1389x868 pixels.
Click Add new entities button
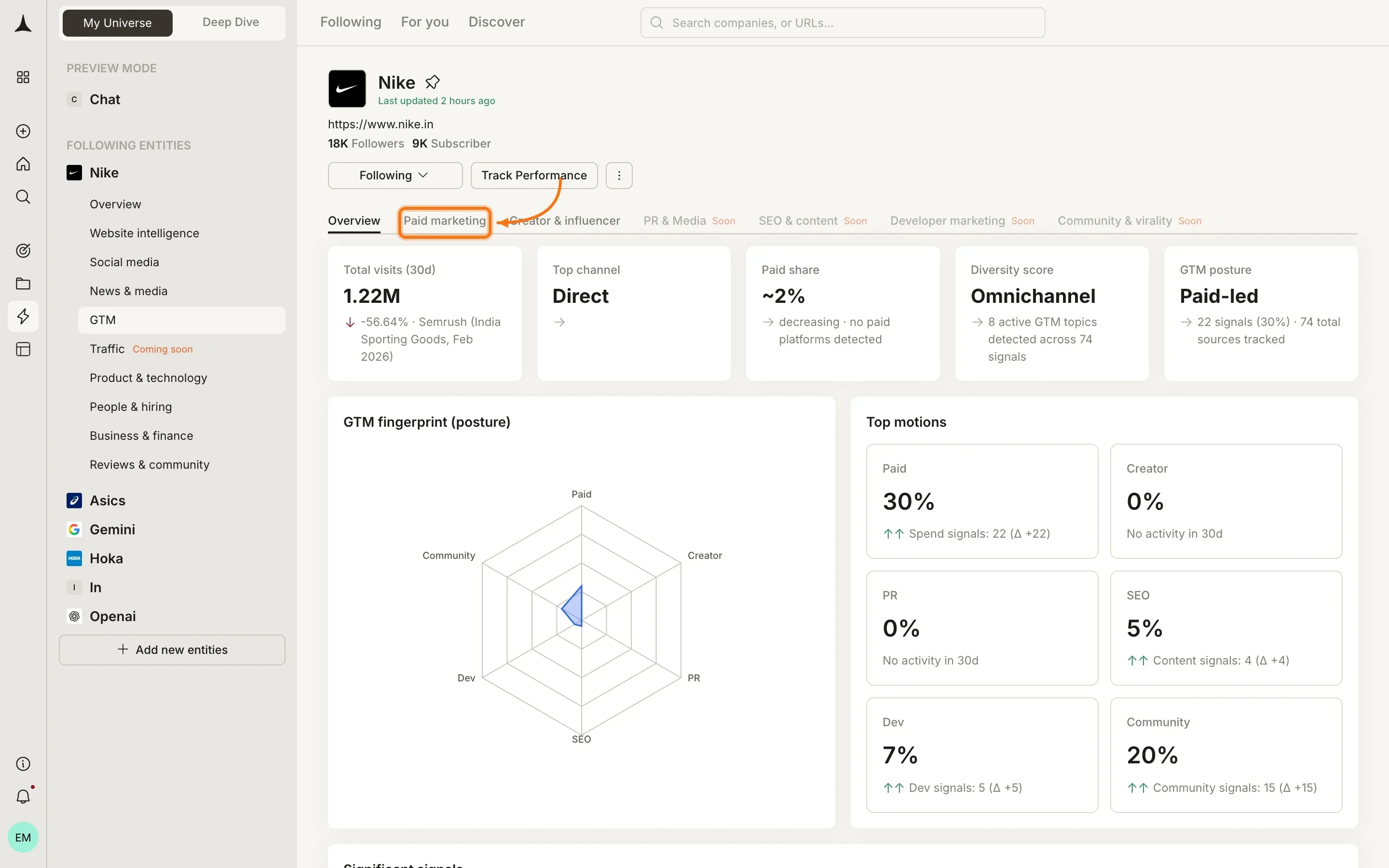coord(172,650)
